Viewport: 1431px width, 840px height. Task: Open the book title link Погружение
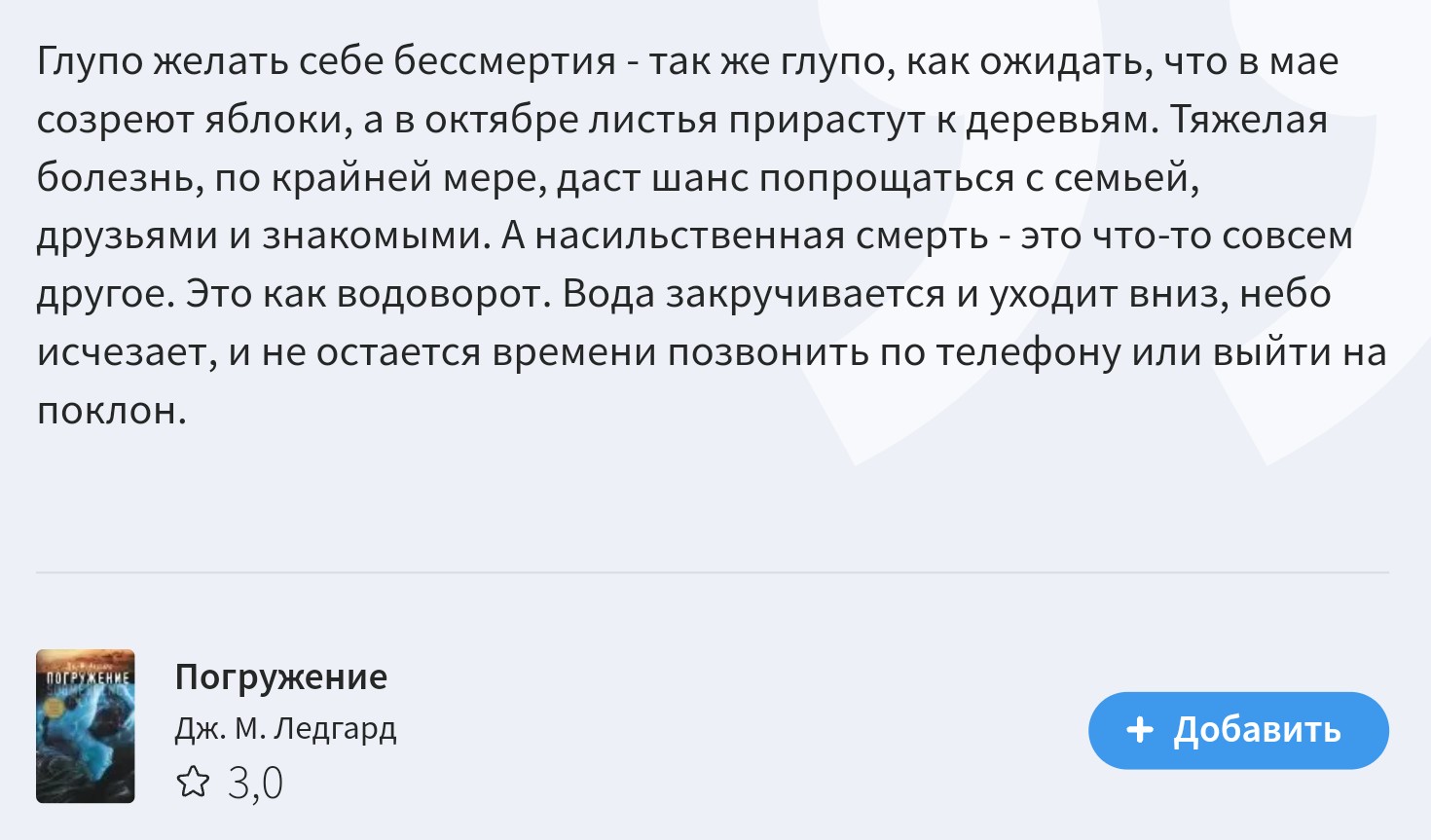point(281,676)
